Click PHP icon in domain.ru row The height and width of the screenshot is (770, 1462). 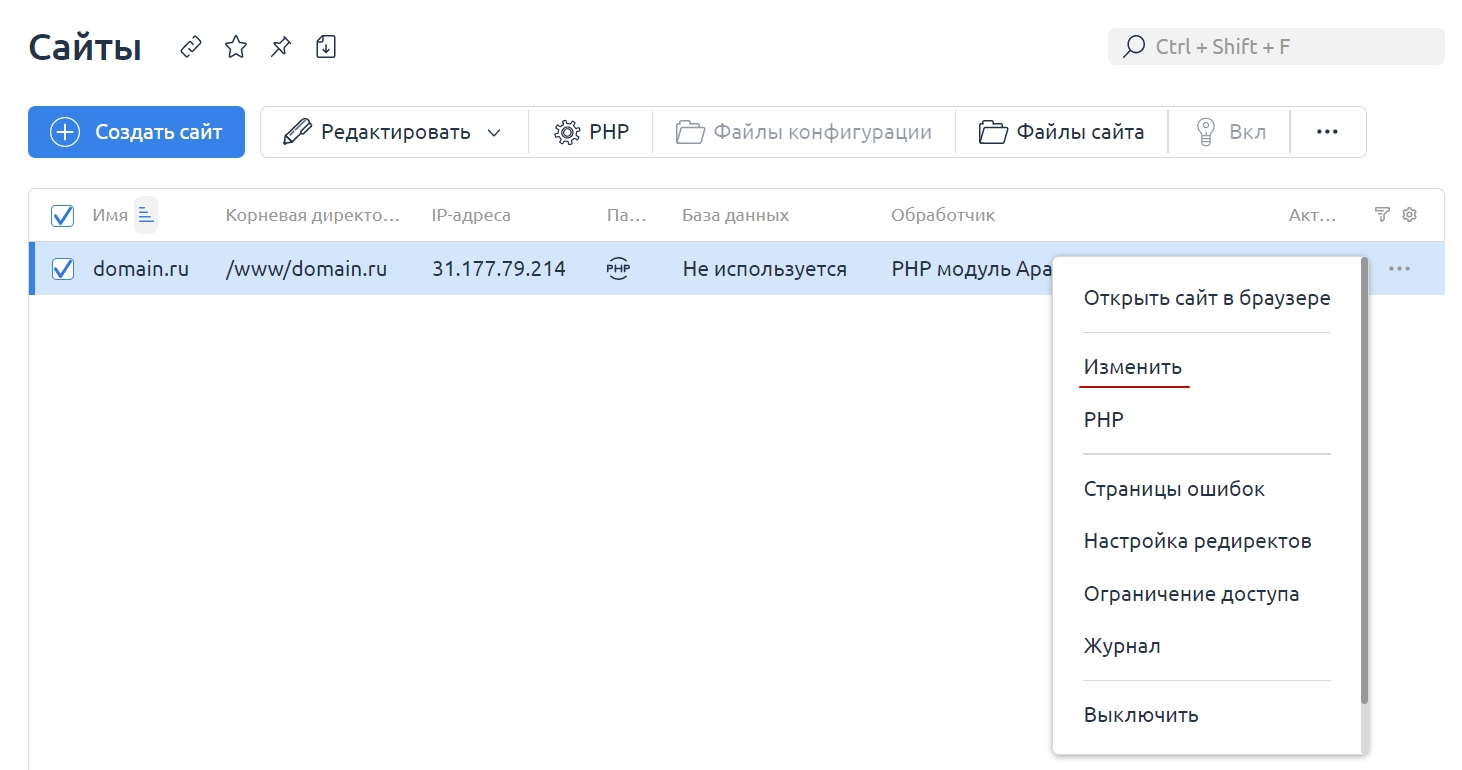(619, 269)
